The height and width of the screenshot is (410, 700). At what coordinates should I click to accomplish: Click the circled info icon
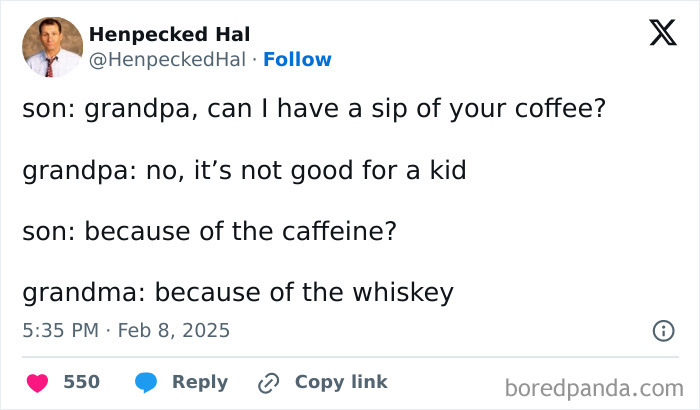(662, 330)
